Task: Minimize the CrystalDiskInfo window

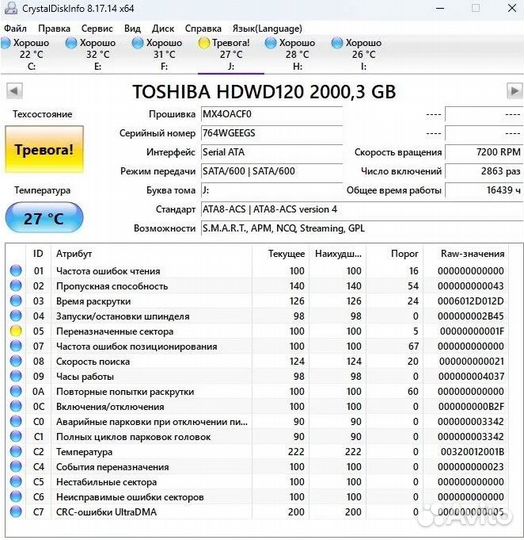Action: coord(440,8)
